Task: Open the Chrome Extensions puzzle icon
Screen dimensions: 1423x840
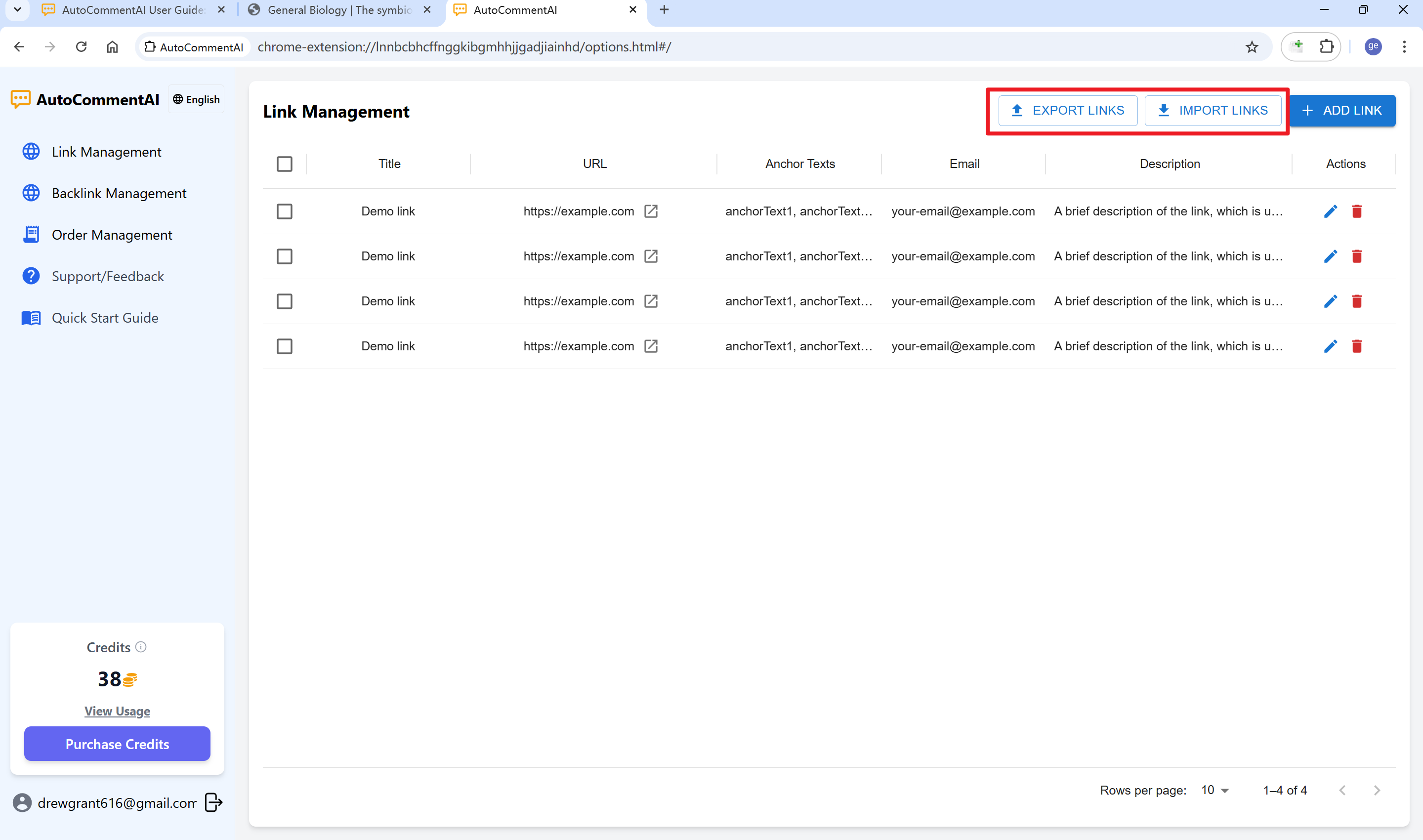Action: point(1327,46)
